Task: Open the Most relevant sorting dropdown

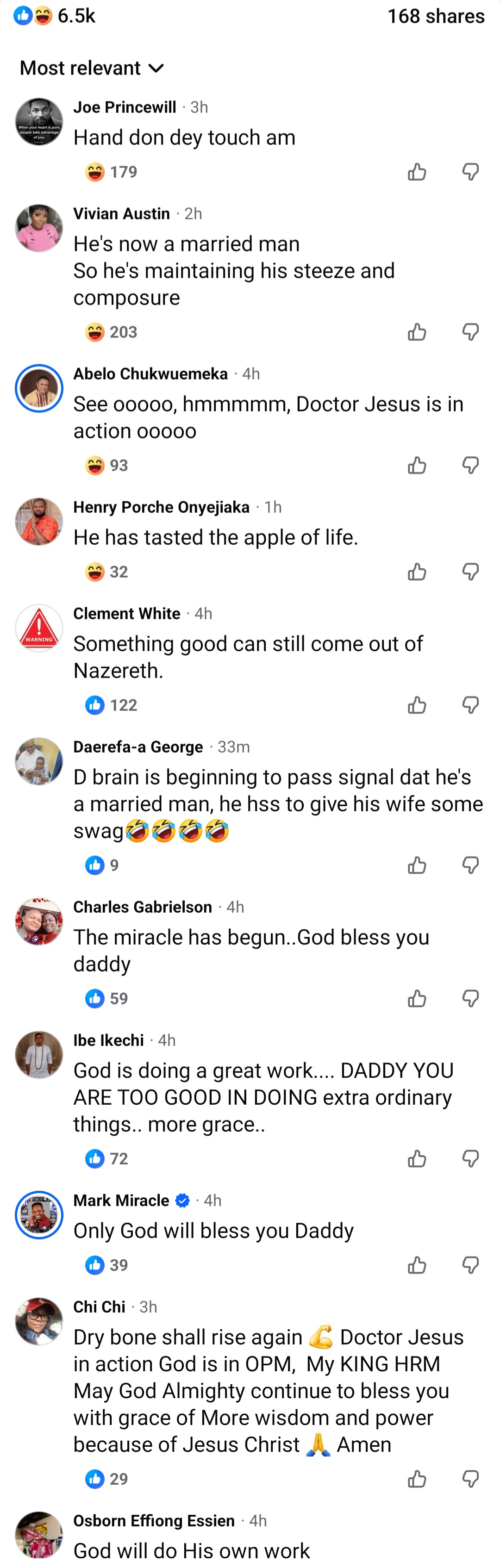Action: pyautogui.click(x=91, y=68)
